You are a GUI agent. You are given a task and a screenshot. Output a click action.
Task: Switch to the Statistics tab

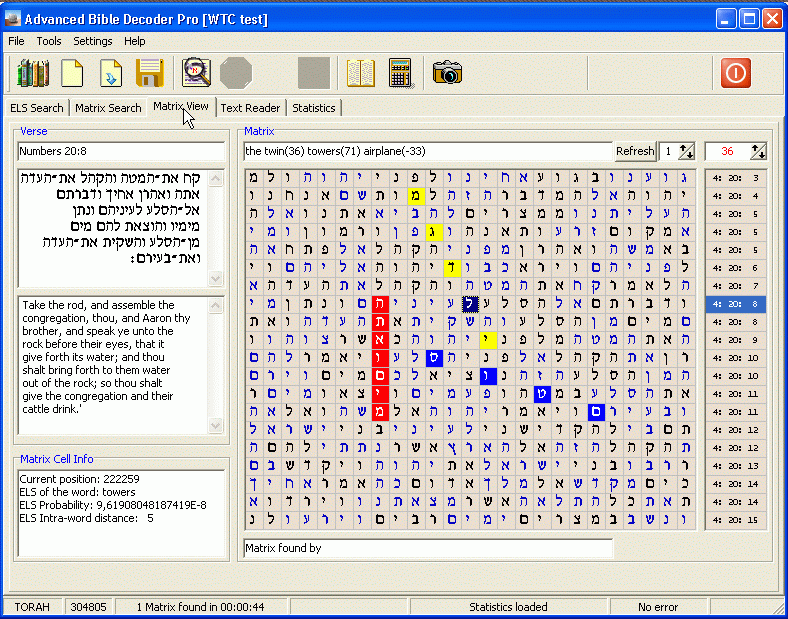tap(314, 108)
